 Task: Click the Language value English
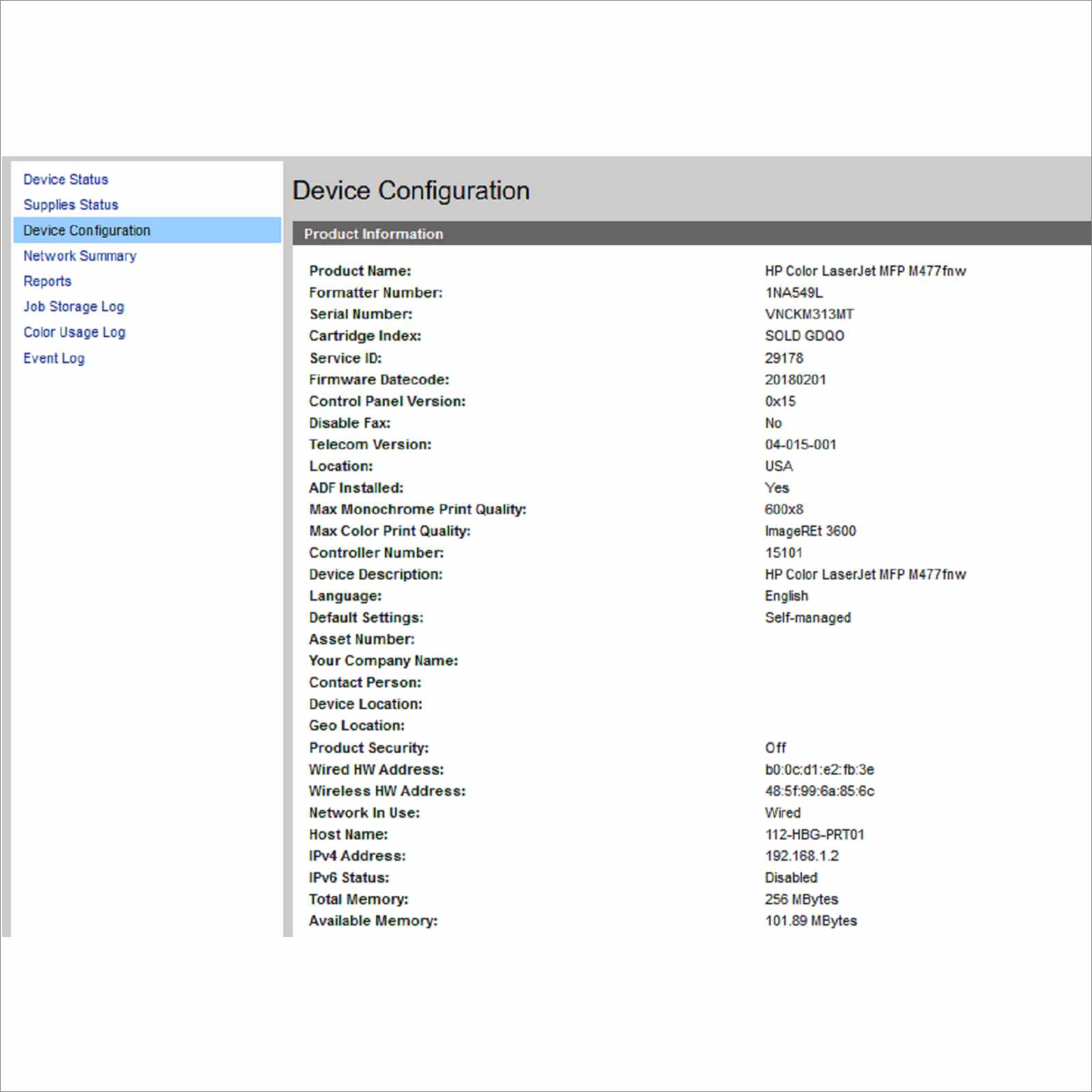click(x=786, y=596)
